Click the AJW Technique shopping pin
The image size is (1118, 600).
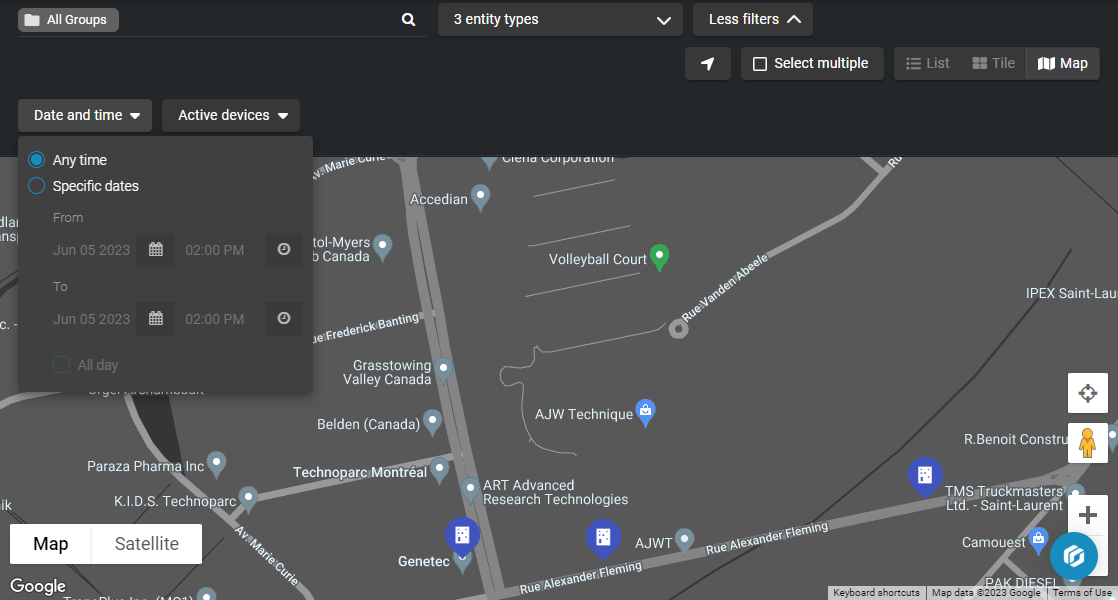pyautogui.click(x=645, y=413)
